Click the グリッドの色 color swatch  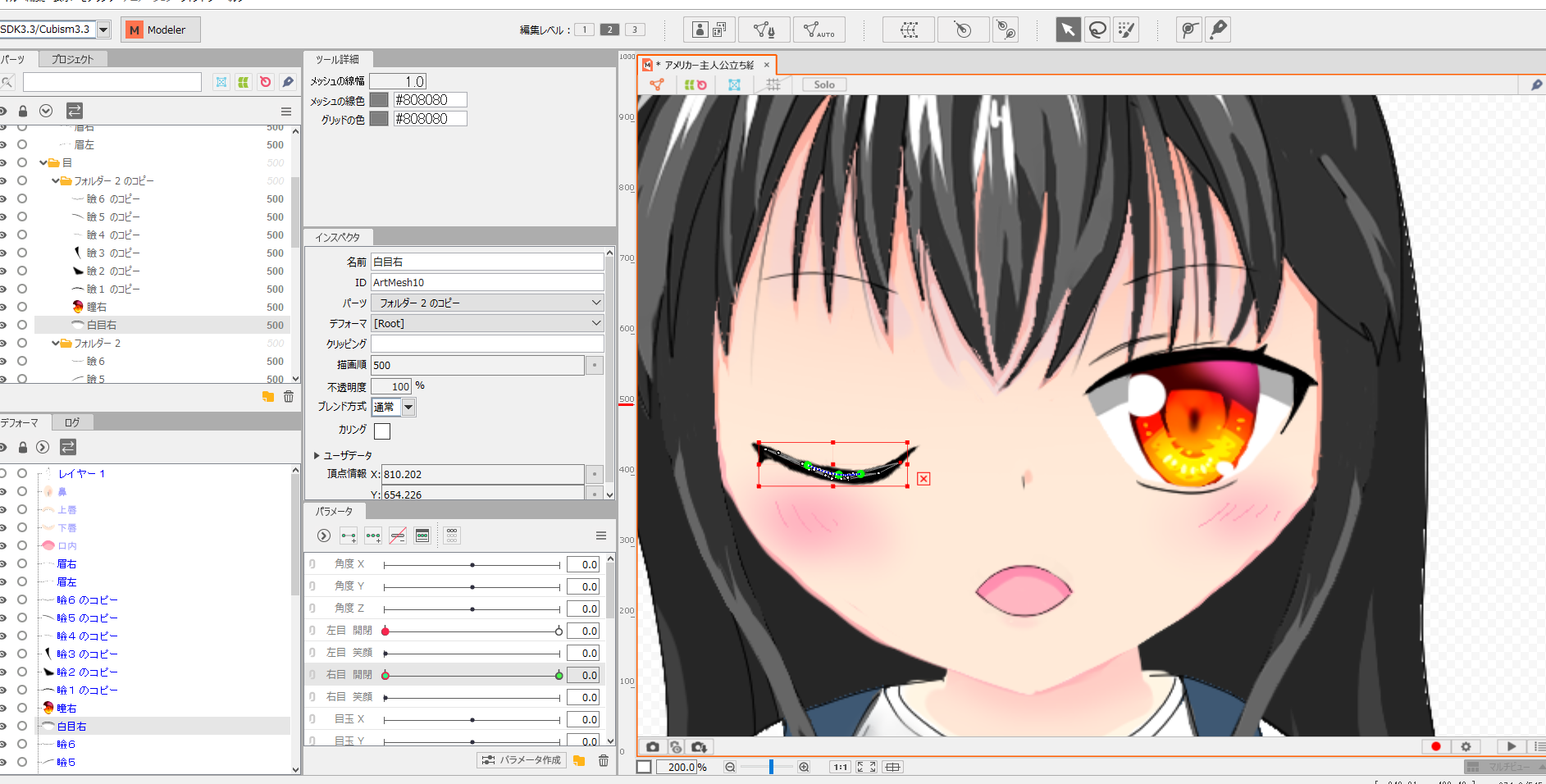(x=378, y=118)
